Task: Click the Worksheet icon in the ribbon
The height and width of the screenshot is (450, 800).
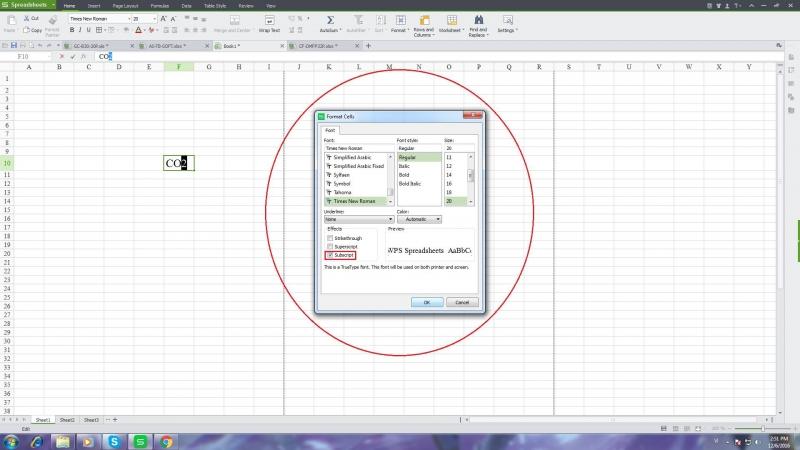Action: (451, 21)
